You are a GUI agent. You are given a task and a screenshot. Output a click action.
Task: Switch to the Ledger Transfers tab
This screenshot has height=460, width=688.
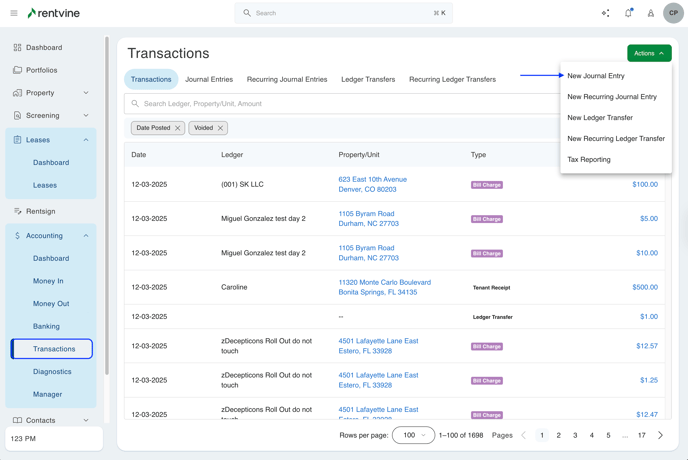(x=368, y=79)
